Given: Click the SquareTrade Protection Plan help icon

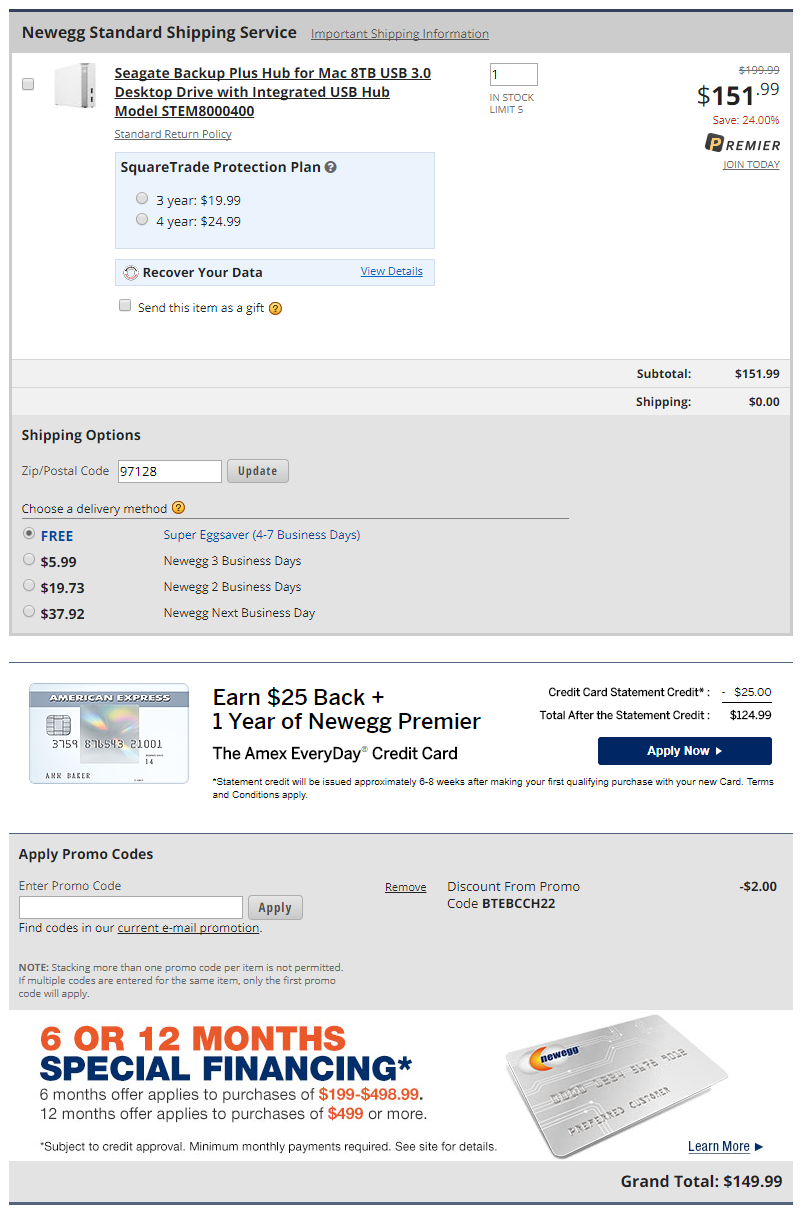Looking at the screenshot, I should (x=330, y=167).
